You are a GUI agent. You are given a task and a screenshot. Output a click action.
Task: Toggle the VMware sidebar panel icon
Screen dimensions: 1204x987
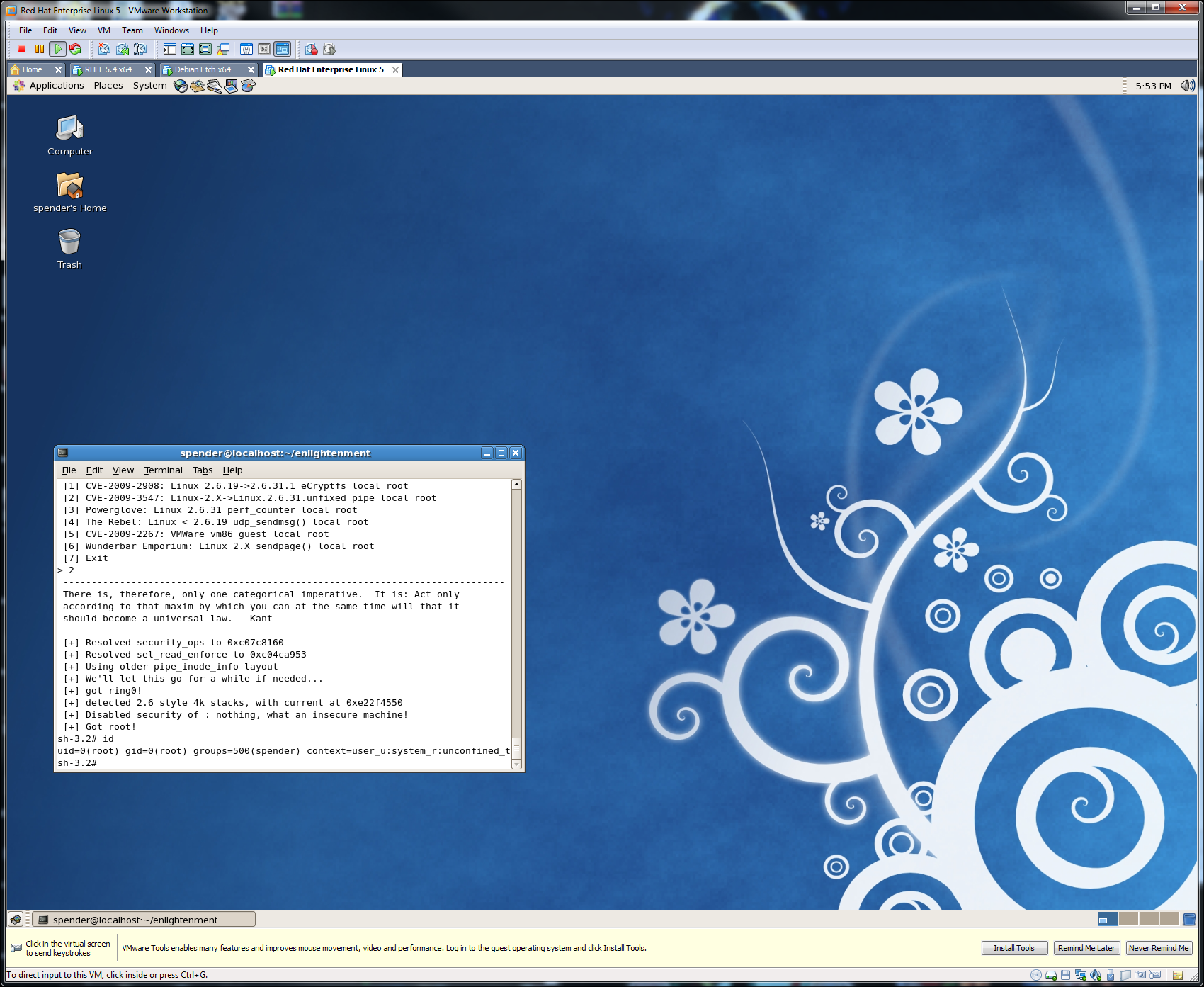point(170,49)
